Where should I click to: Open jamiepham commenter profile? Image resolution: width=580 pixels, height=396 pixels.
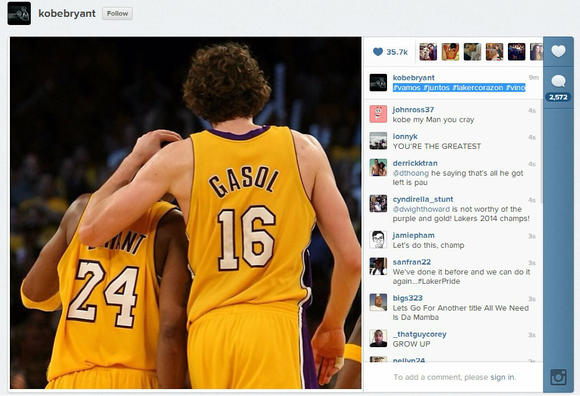[x=414, y=235]
